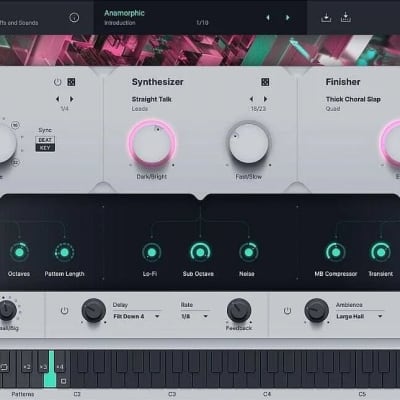Click the +3 pattern key
Viewport: 400px width, 400px height.
[43, 367]
